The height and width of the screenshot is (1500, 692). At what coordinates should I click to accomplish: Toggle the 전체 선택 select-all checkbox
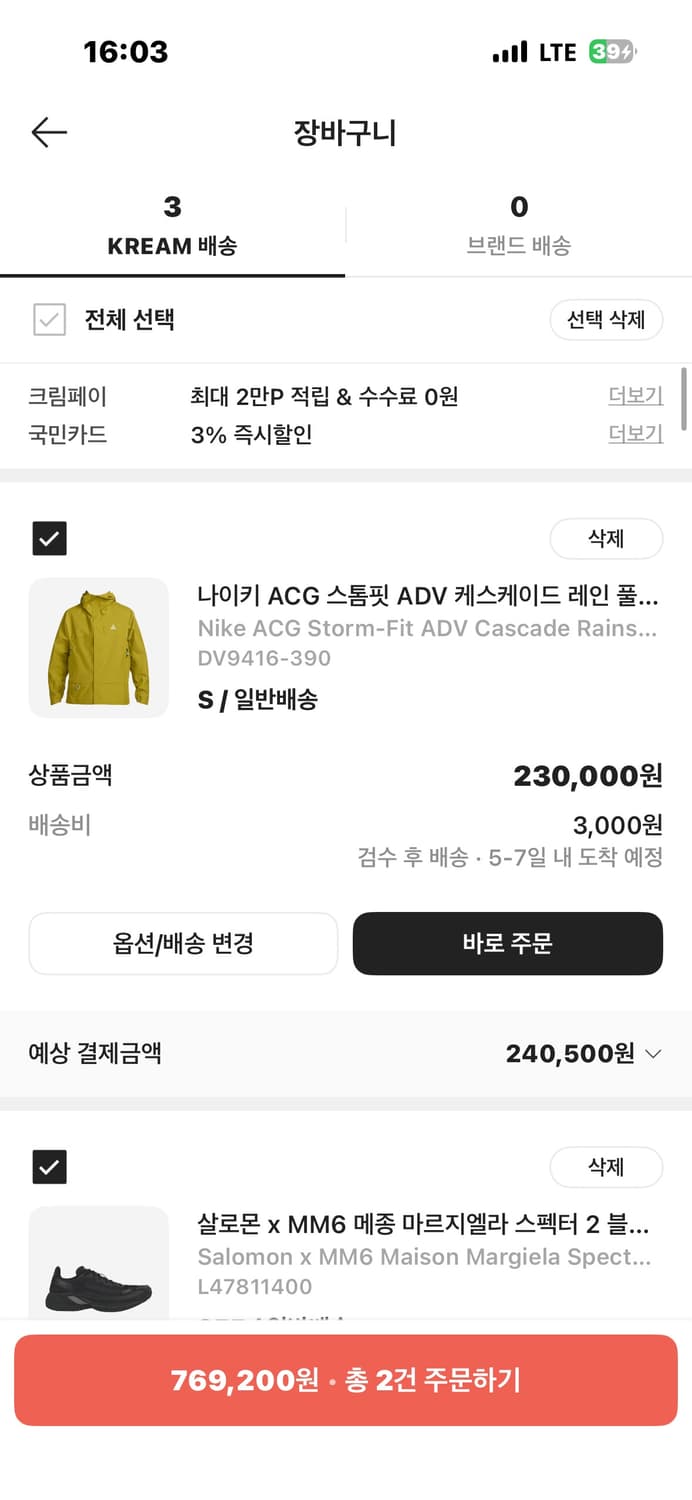pyautogui.click(x=48, y=320)
